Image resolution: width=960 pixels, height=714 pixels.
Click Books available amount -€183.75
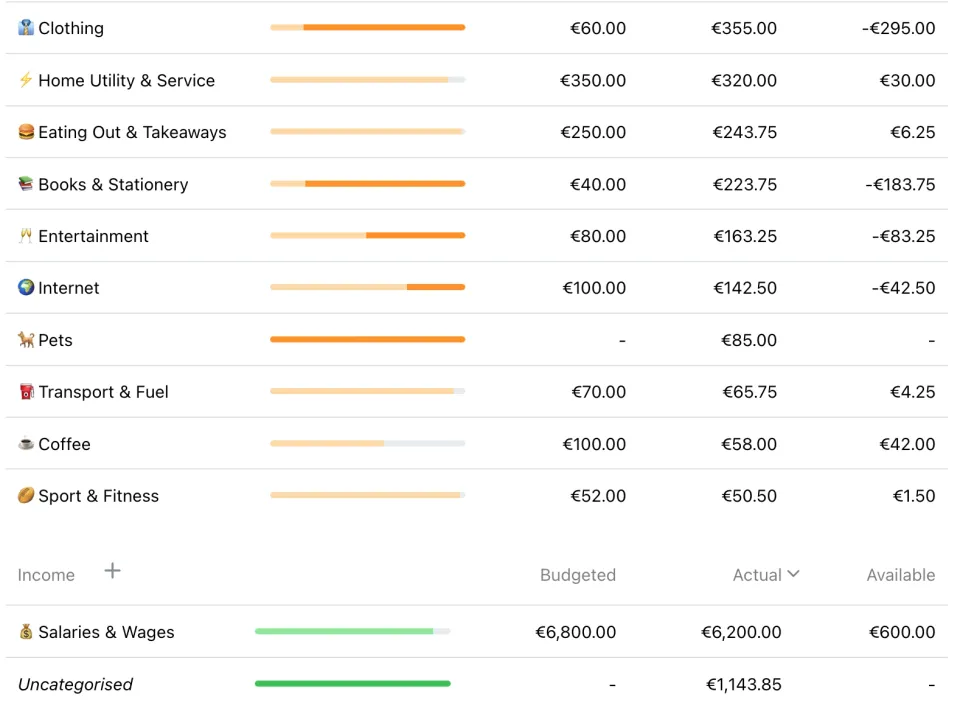900,184
